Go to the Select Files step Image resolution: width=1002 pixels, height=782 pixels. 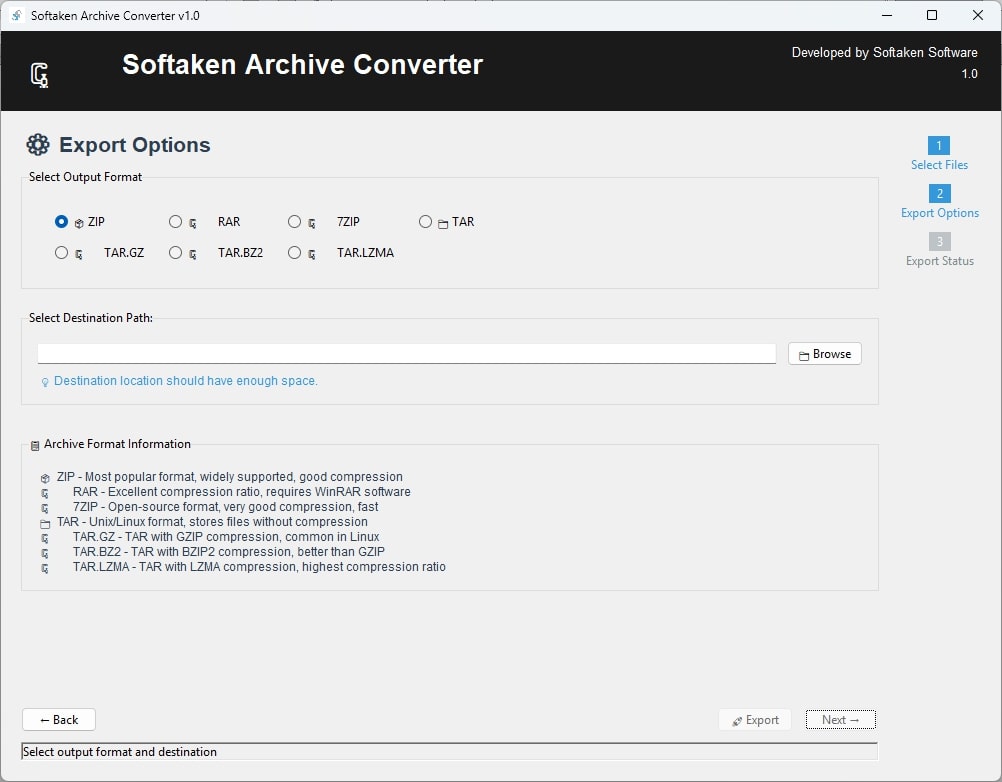click(x=939, y=155)
